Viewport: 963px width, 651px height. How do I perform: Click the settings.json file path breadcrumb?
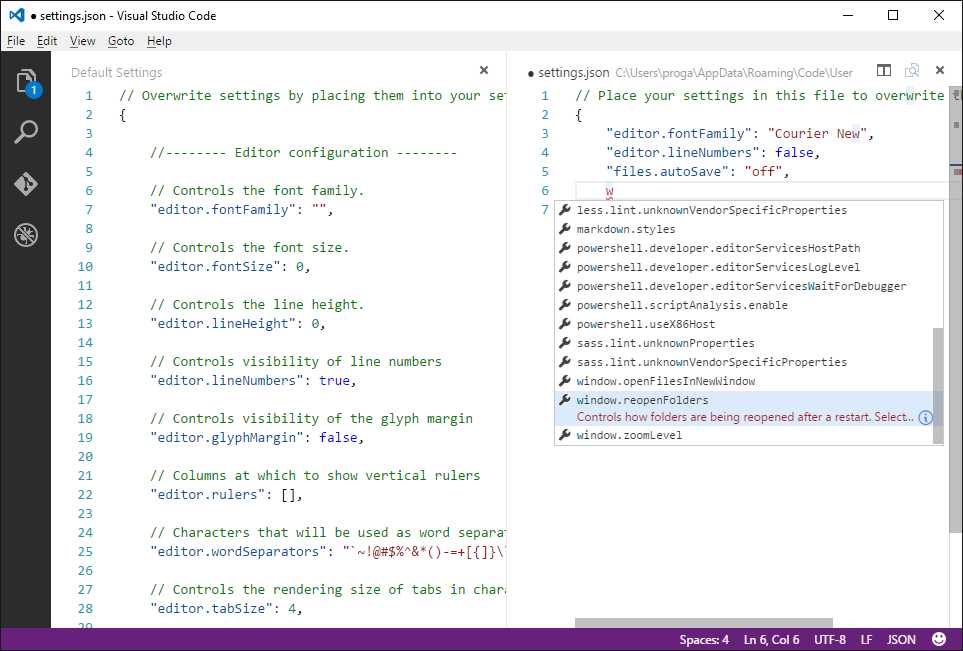[734, 73]
